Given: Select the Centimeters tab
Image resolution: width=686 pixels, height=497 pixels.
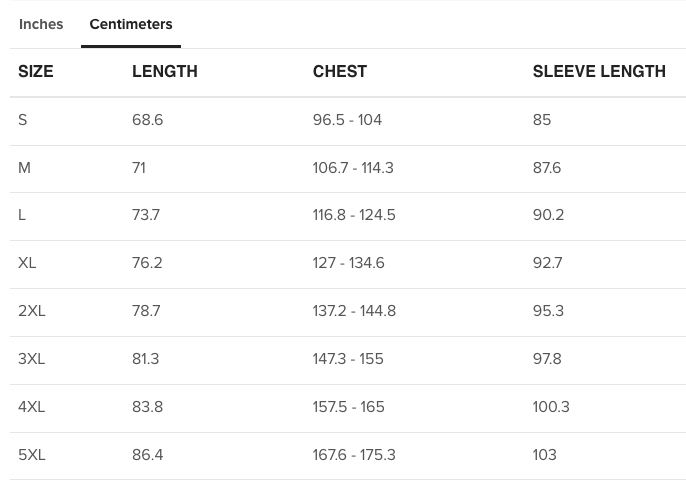Looking at the screenshot, I should 131,24.
